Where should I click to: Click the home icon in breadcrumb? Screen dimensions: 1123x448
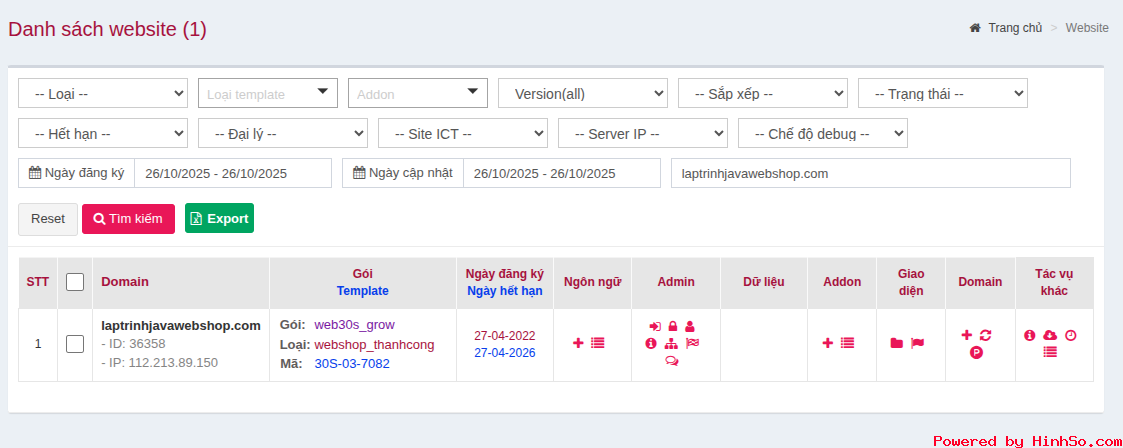(975, 28)
